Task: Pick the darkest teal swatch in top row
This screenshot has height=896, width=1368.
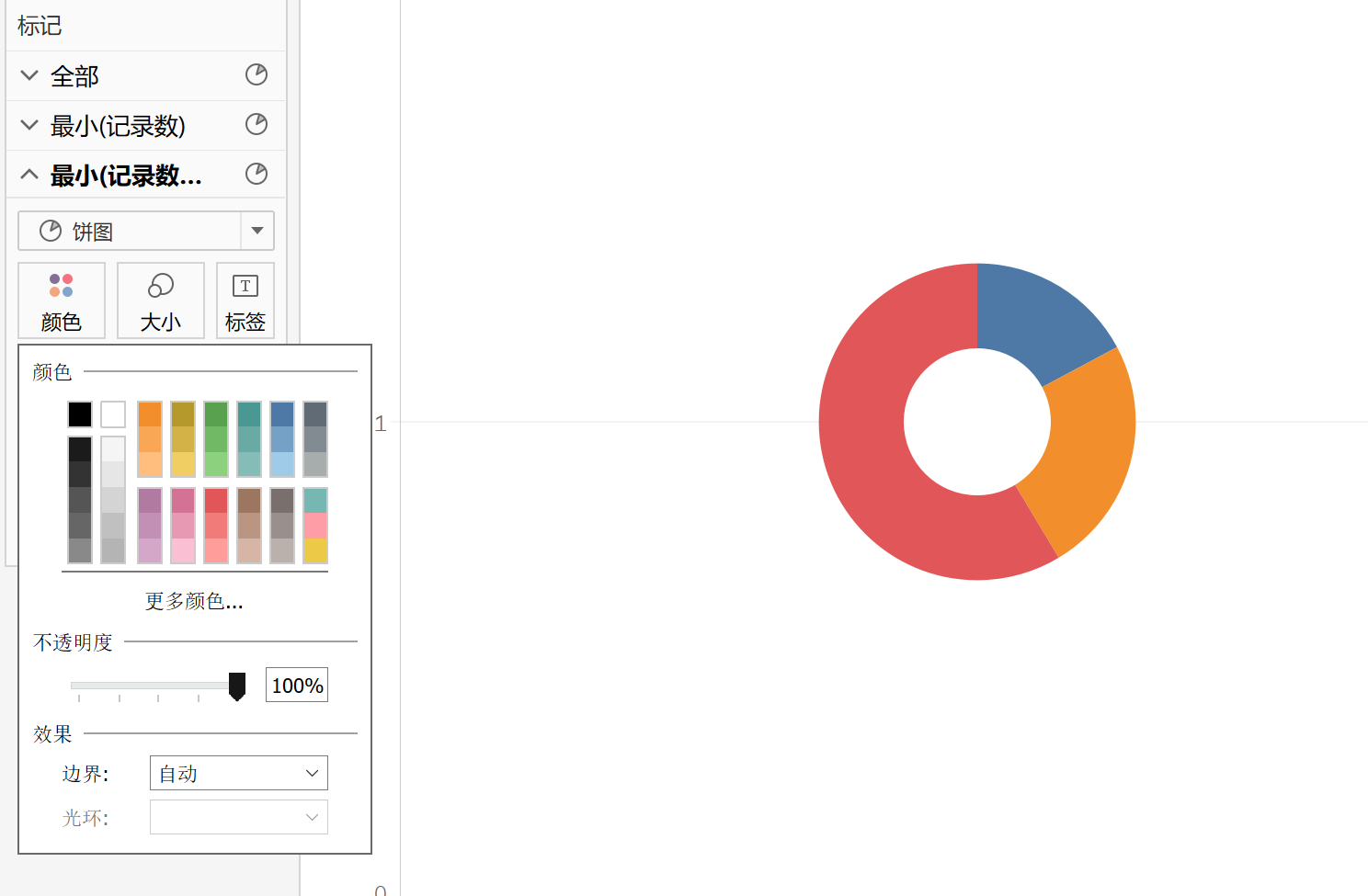Action: (x=249, y=414)
